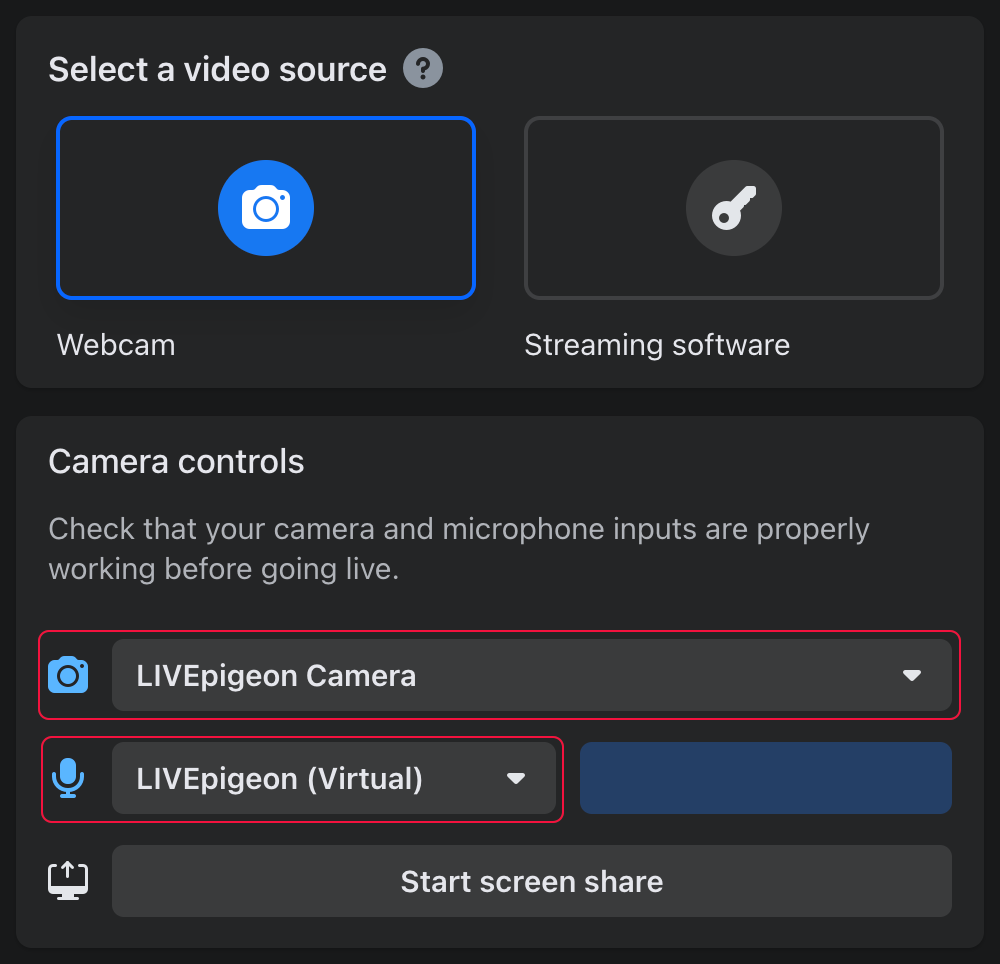Image resolution: width=1000 pixels, height=964 pixels.
Task: Click the key icon for streaming software
Action: click(x=733, y=208)
